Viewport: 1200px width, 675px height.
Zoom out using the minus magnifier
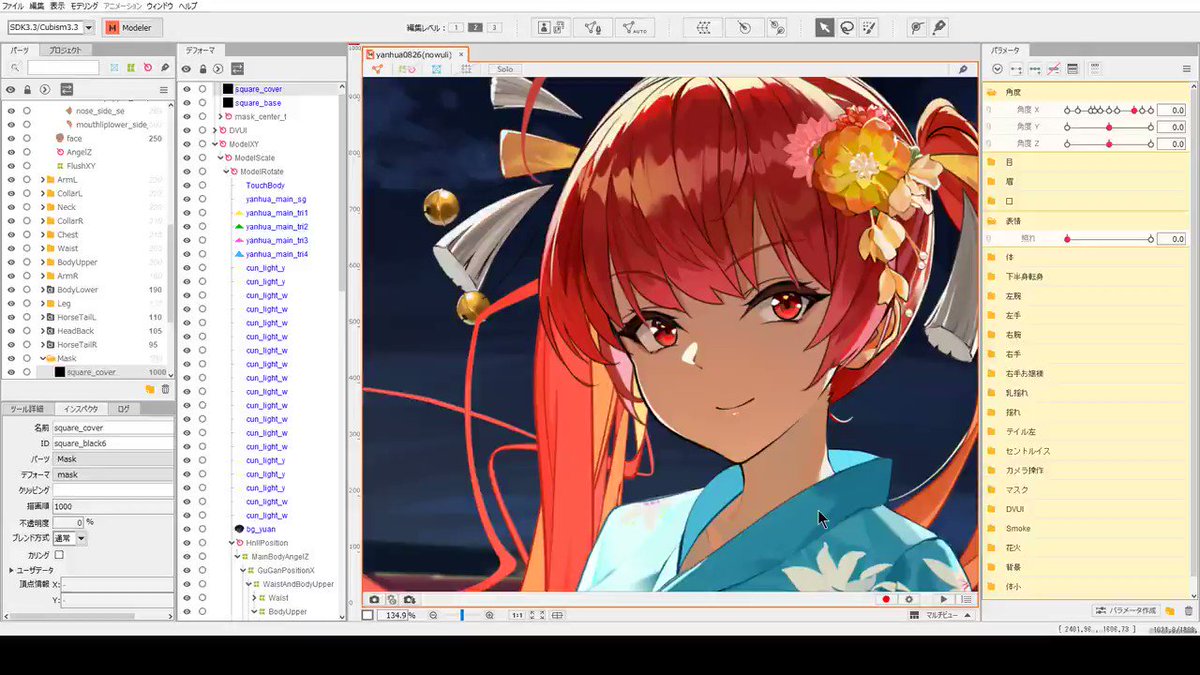434,615
